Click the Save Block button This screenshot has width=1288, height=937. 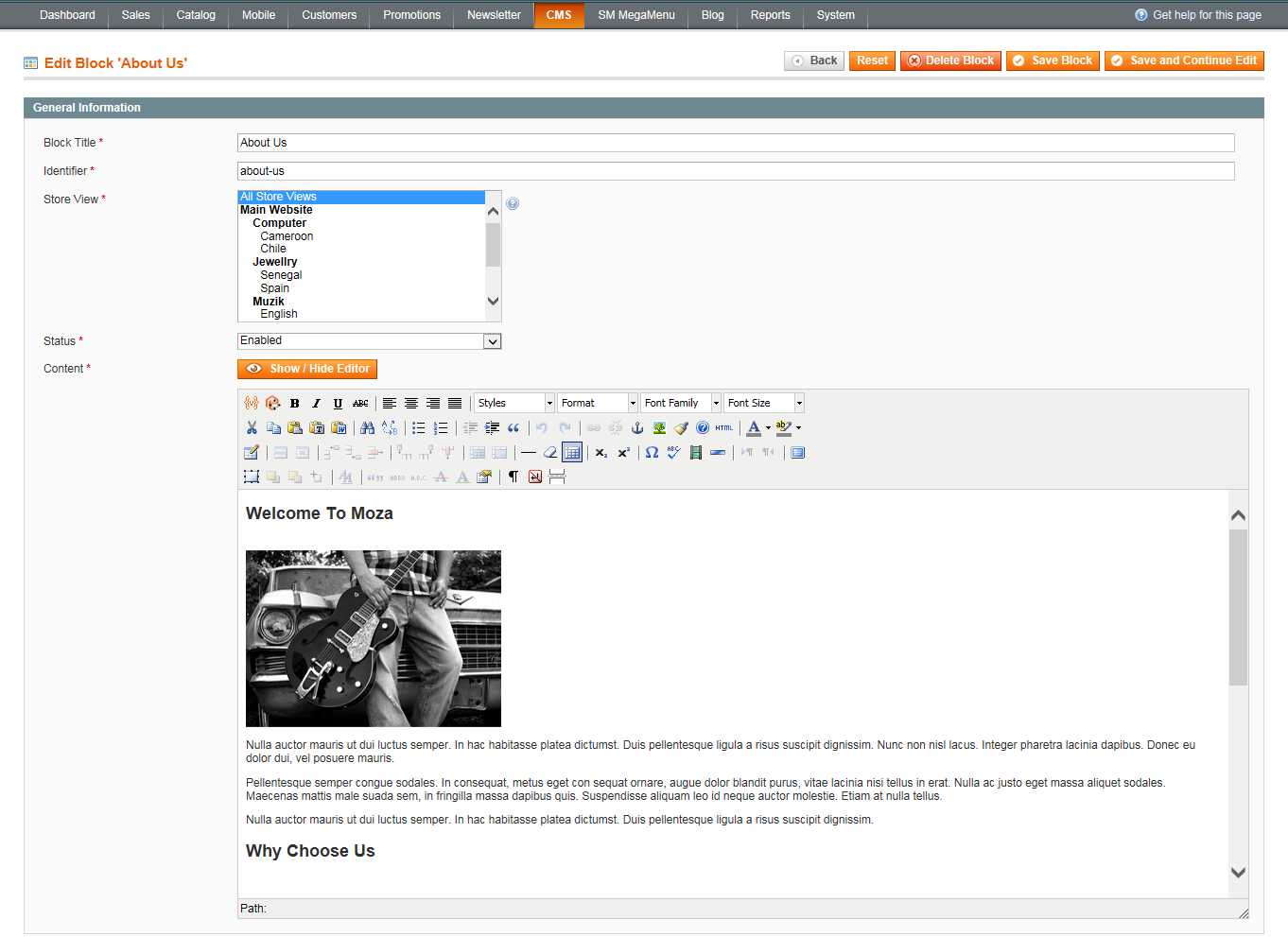point(1053,61)
